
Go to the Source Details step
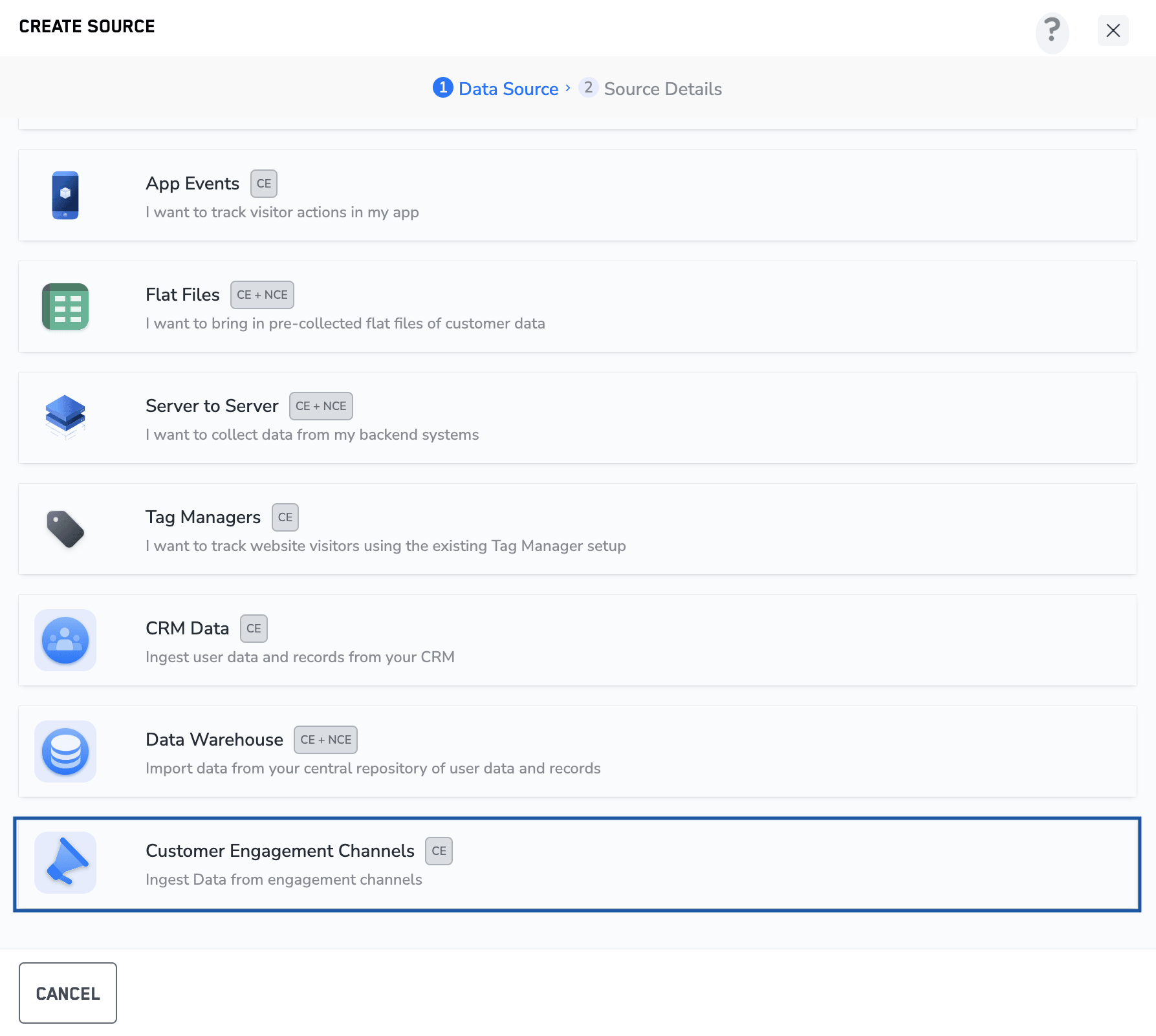[662, 89]
